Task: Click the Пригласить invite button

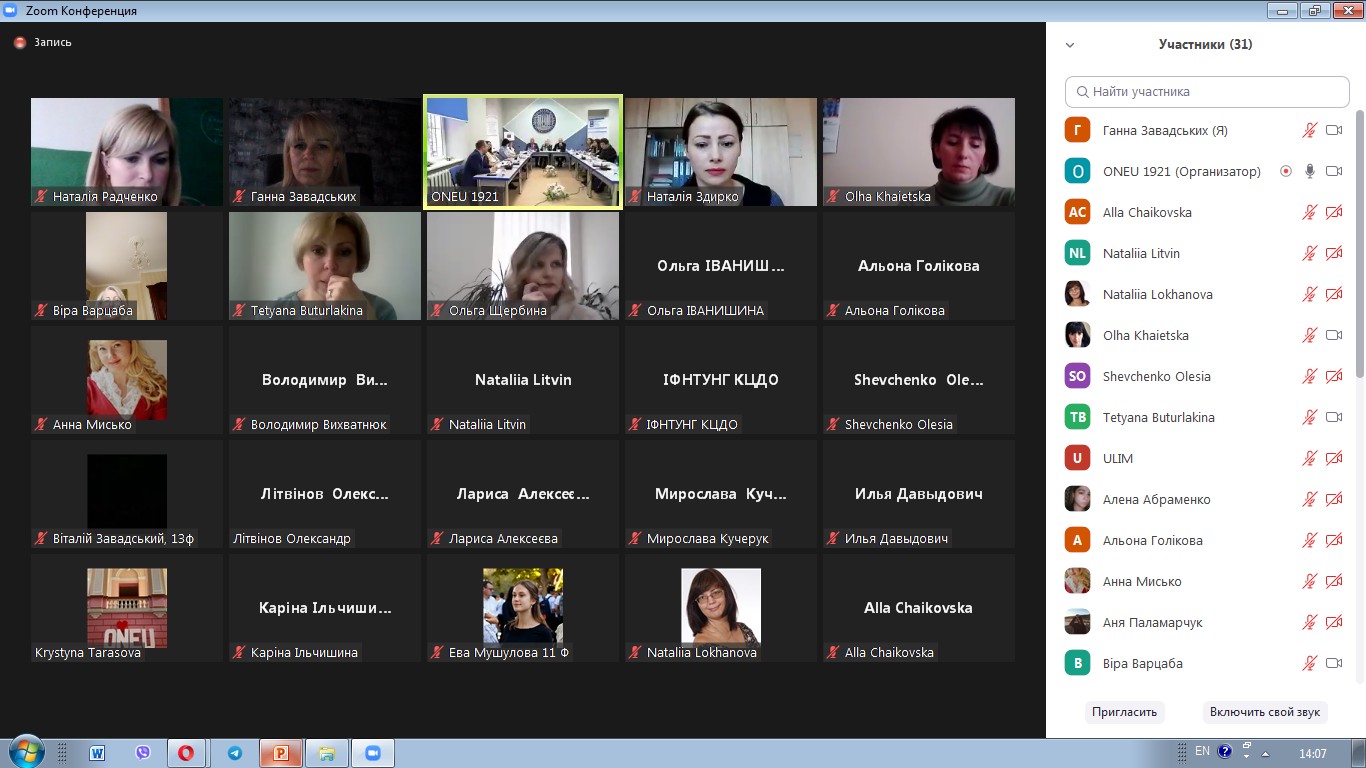Action: click(x=1125, y=712)
